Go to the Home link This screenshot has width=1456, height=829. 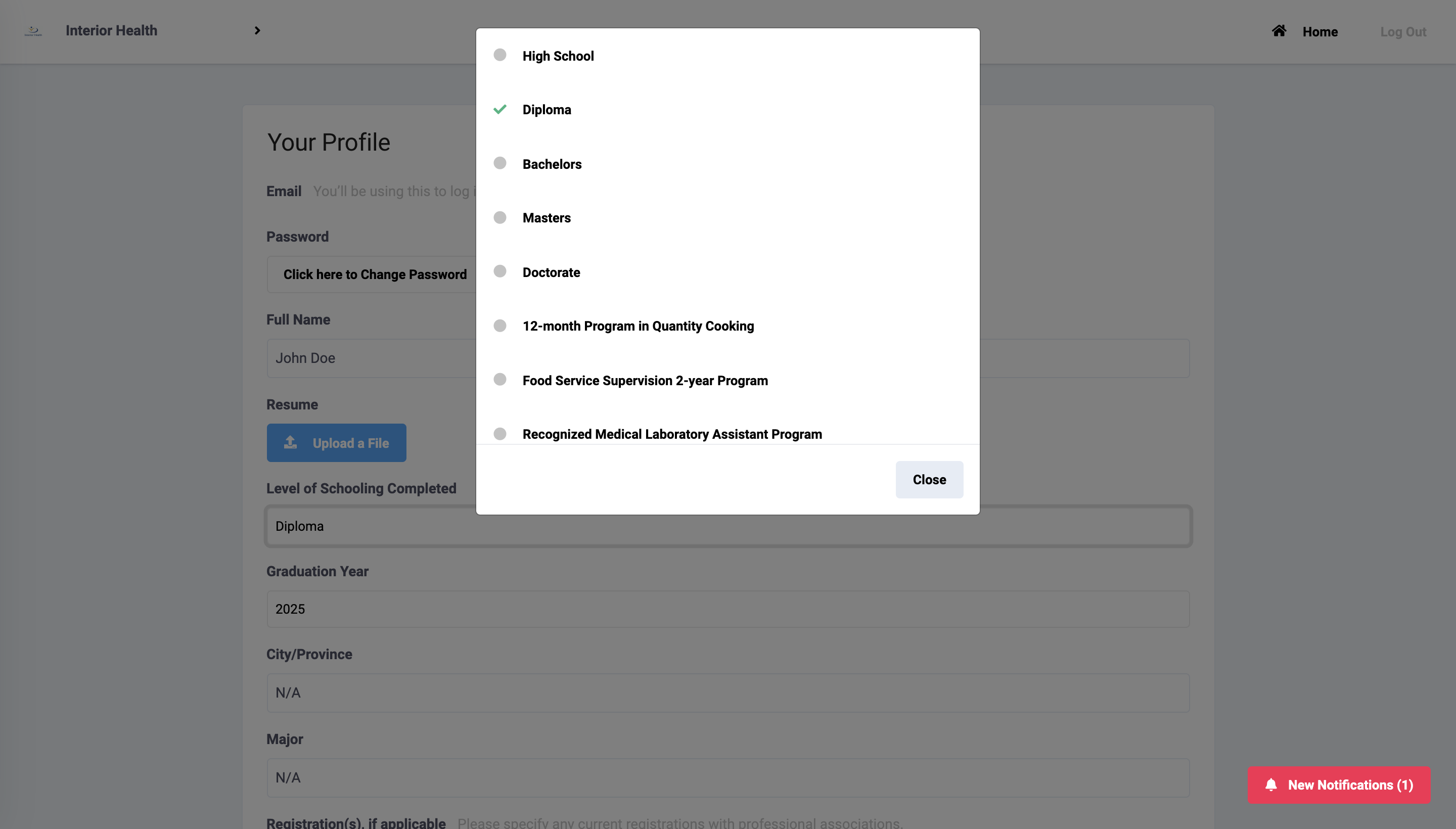(x=1320, y=32)
